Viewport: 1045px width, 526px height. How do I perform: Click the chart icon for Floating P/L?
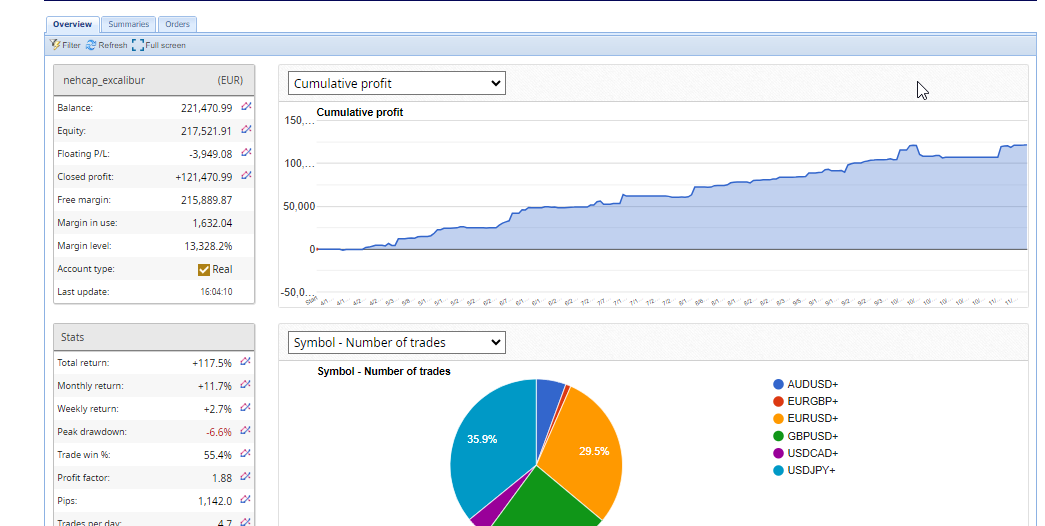(246, 153)
